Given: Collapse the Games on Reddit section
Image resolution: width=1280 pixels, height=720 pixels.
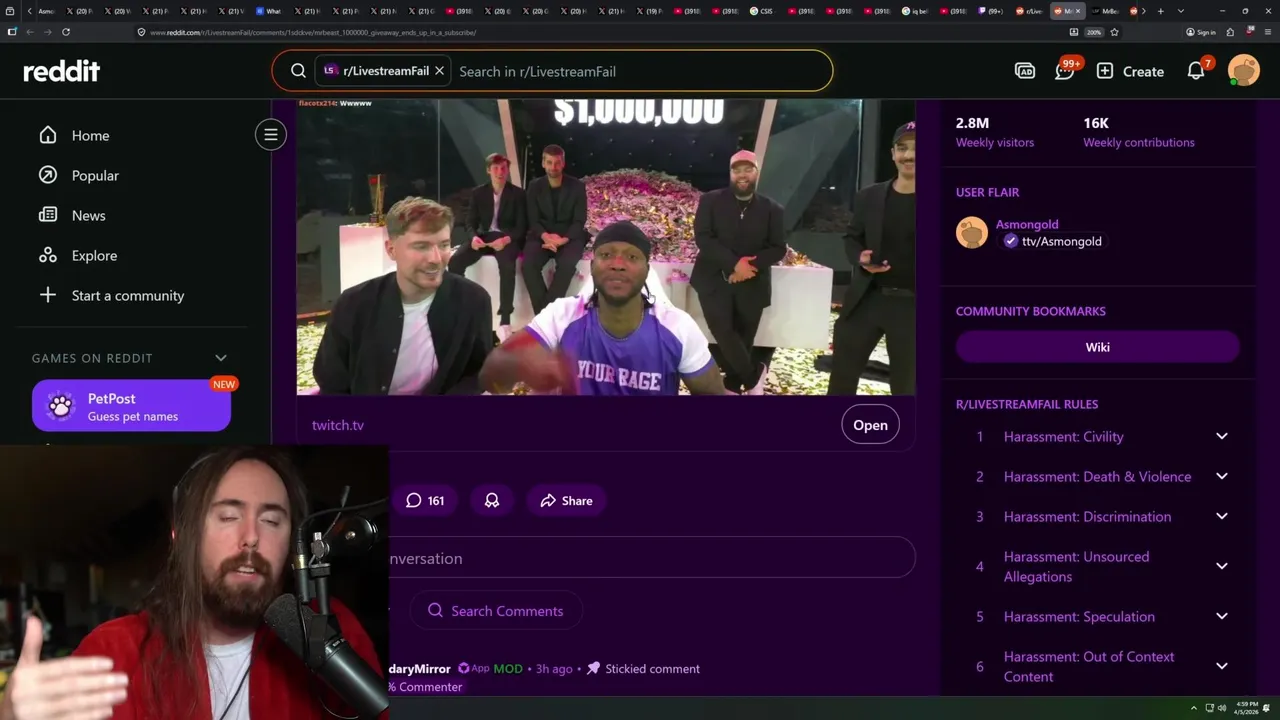Looking at the screenshot, I should coord(221,358).
